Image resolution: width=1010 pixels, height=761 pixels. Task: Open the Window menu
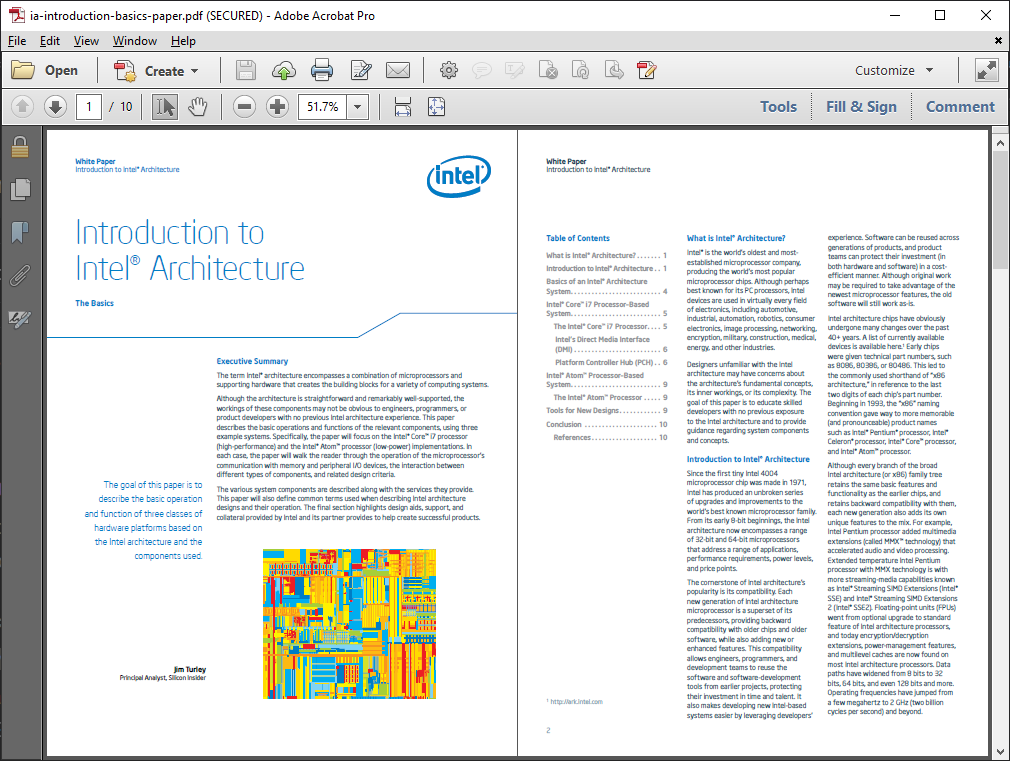pos(135,41)
